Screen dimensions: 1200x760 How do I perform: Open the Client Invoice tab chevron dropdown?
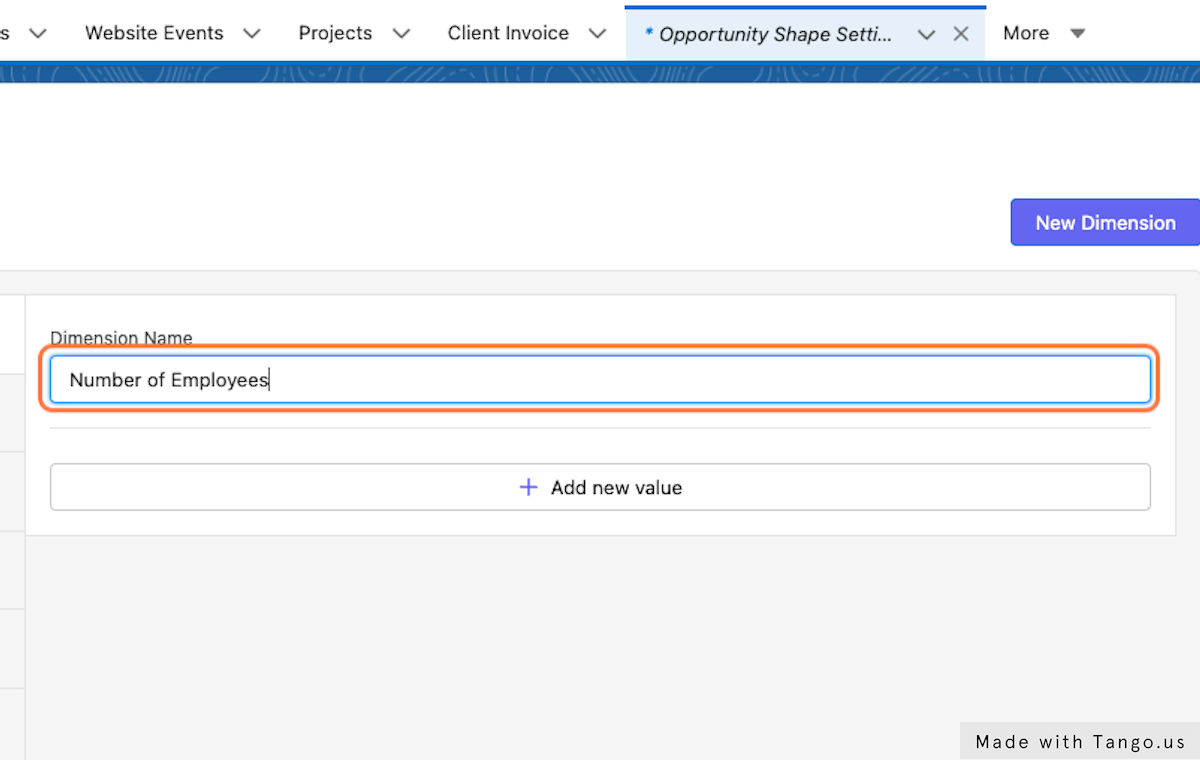[x=597, y=34]
